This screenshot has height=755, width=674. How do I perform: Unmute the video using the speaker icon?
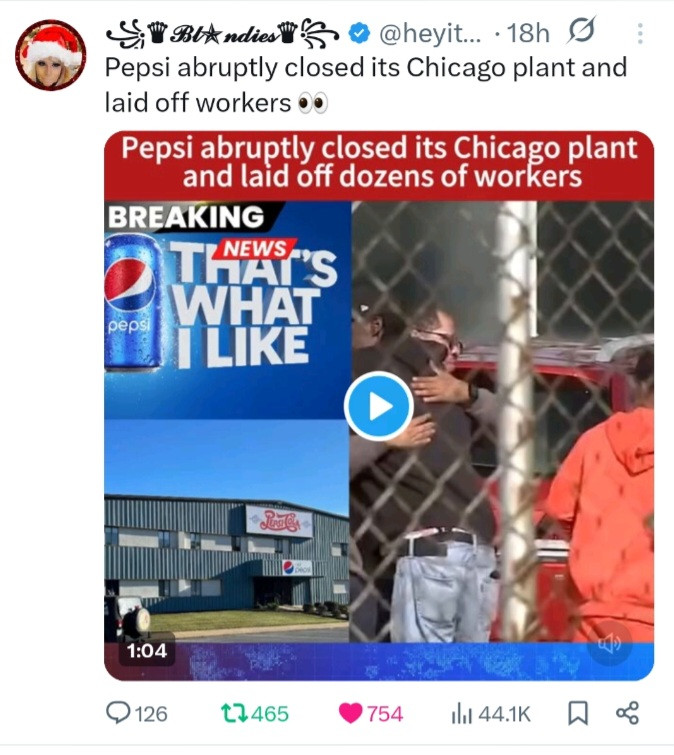tap(609, 644)
